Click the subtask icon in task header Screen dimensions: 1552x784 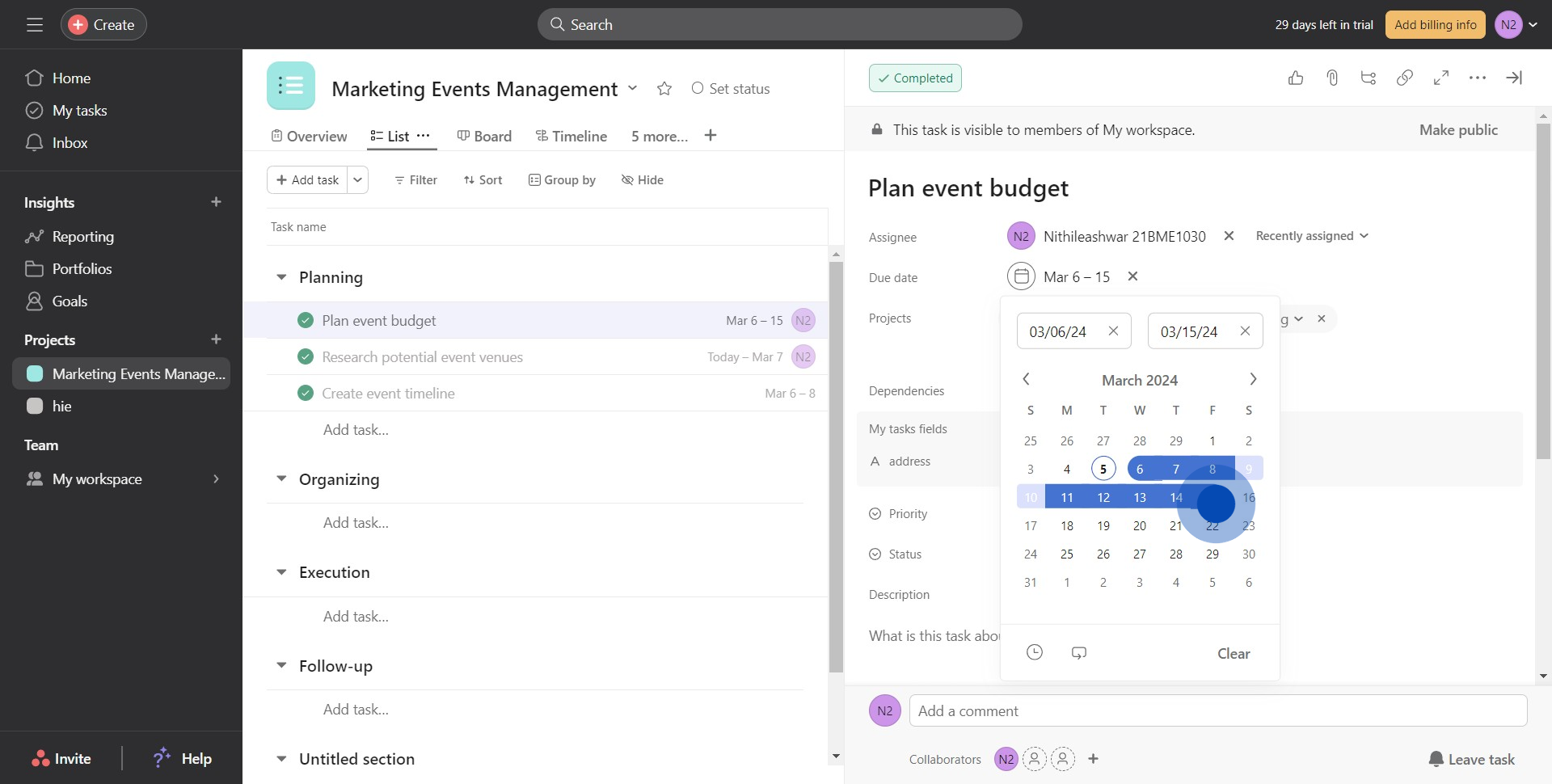point(1369,78)
